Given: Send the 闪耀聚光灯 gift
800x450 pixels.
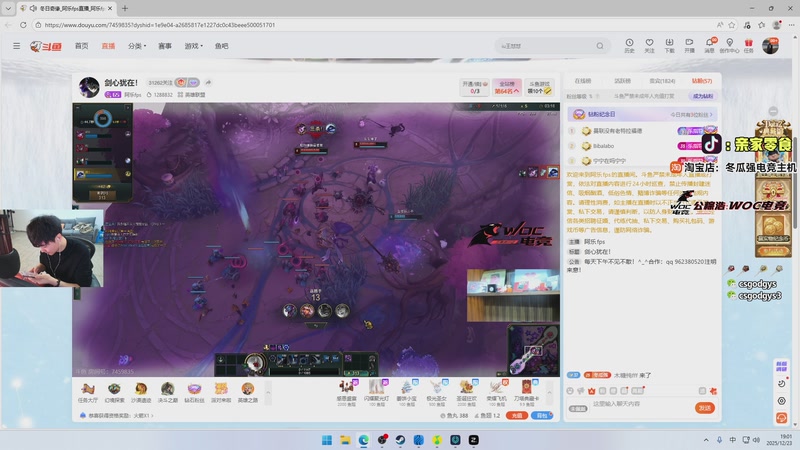Looking at the screenshot, I should [377, 392].
